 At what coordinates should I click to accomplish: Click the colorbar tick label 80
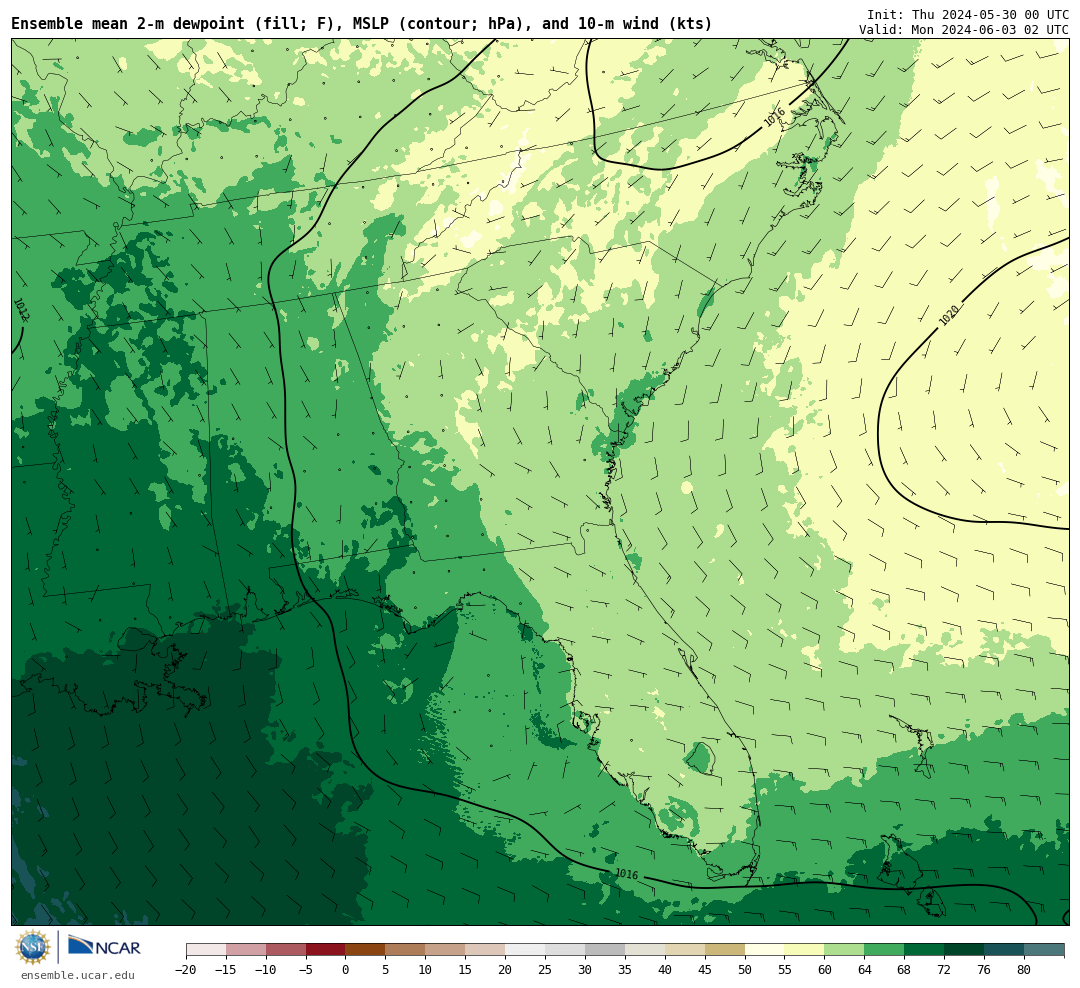[x=1024, y=970]
